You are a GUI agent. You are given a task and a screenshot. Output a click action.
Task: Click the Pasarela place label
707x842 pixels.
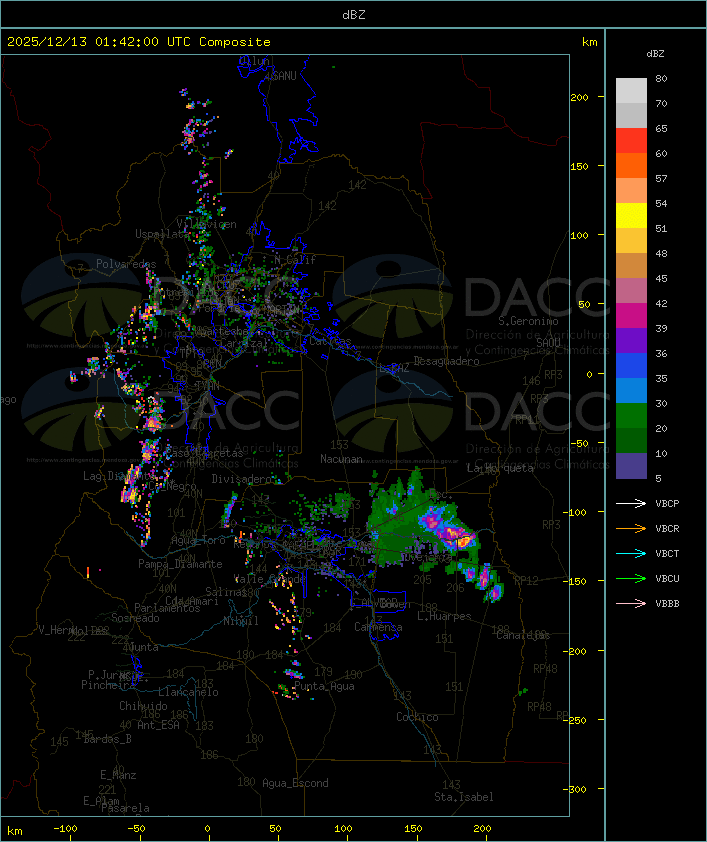[125, 808]
